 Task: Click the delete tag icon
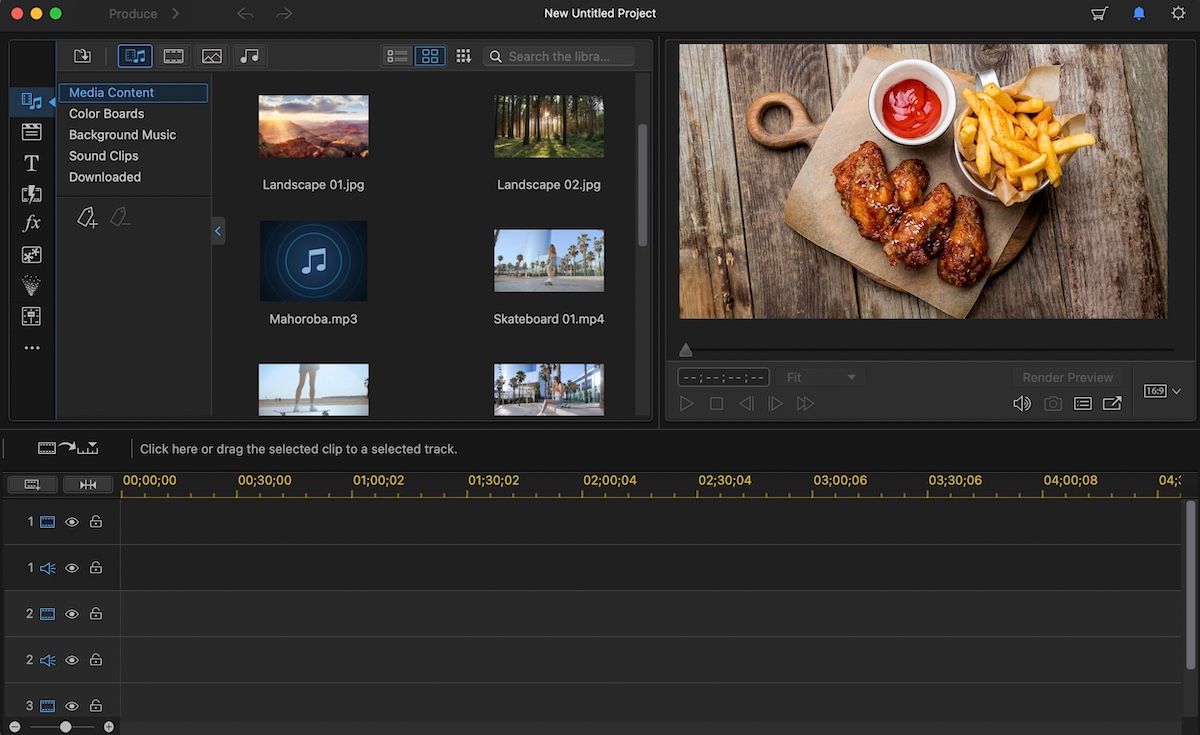pos(120,217)
